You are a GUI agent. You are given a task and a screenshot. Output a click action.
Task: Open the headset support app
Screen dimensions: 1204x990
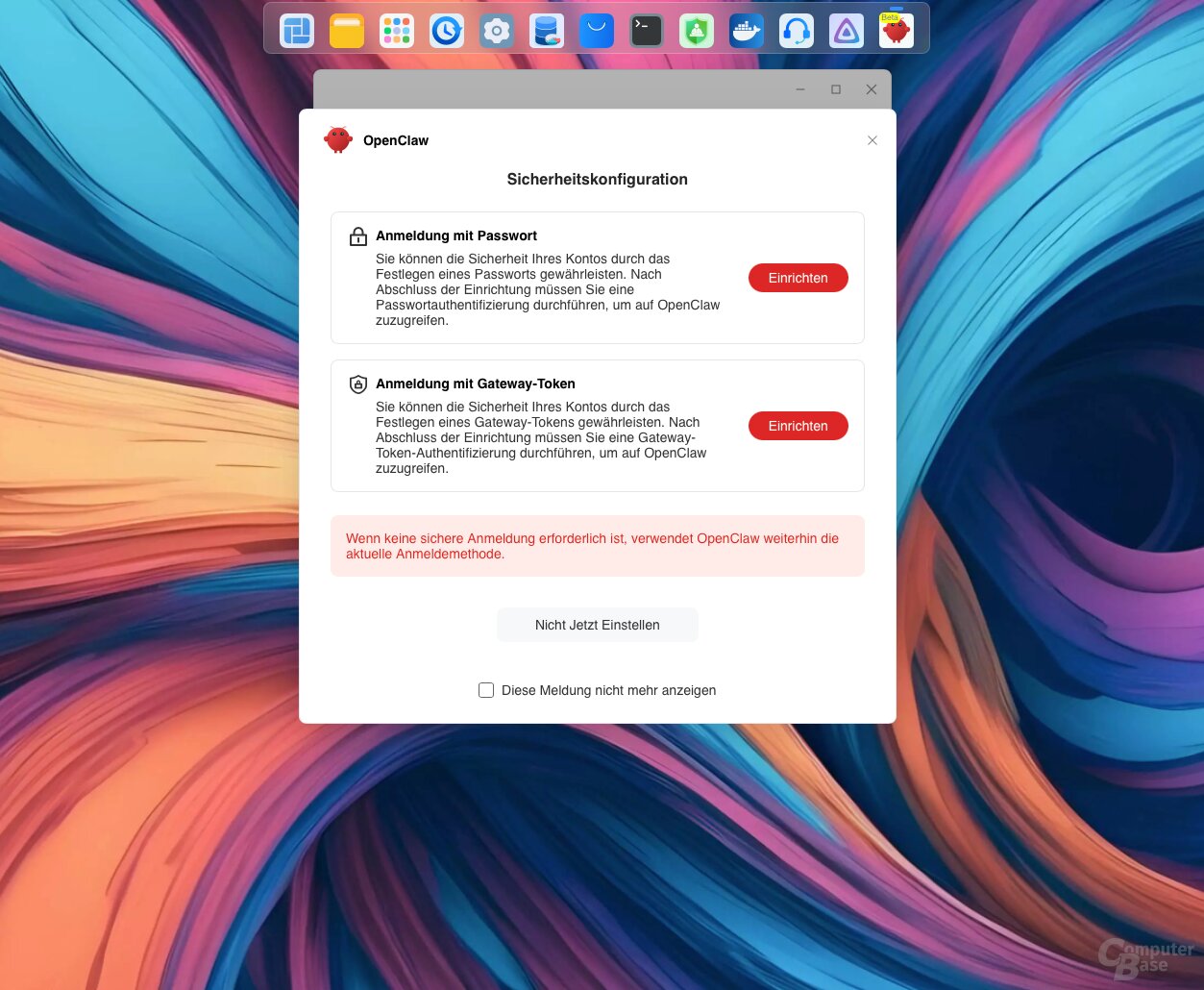(x=797, y=31)
